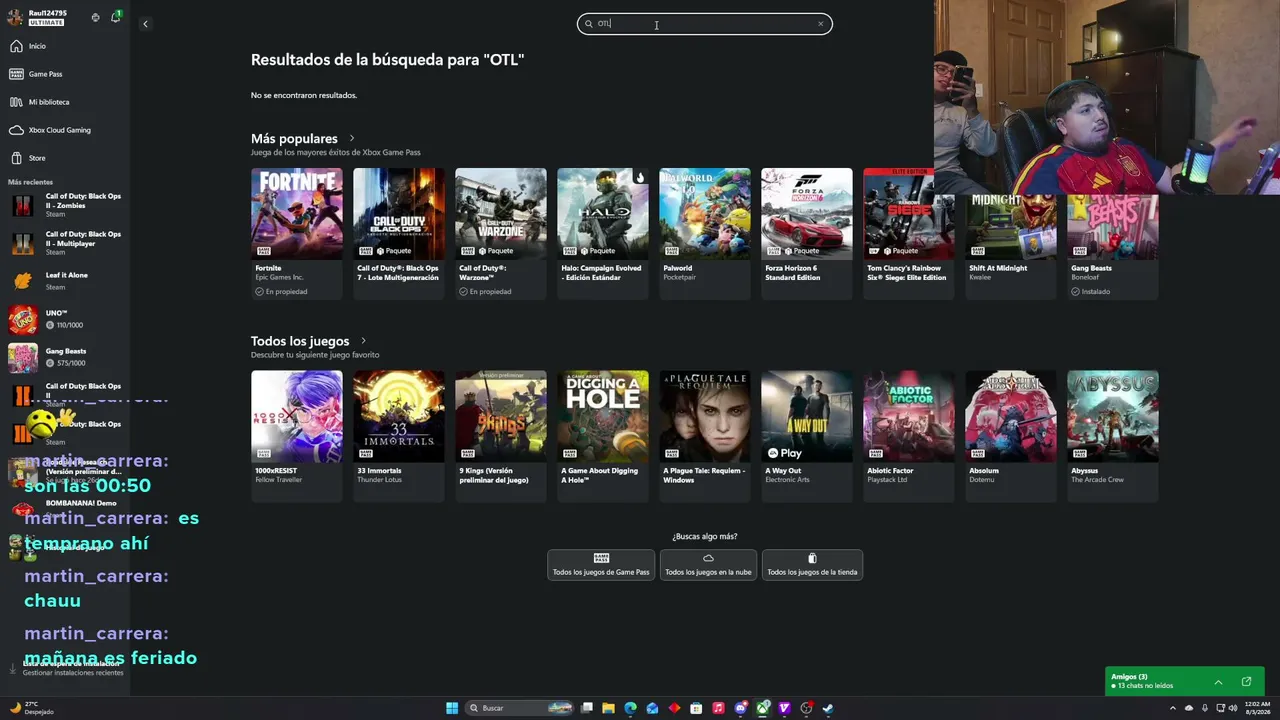Screen dimensions: 1280x720
Task: Open Apple Music from the taskbar
Action: click(719, 708)
